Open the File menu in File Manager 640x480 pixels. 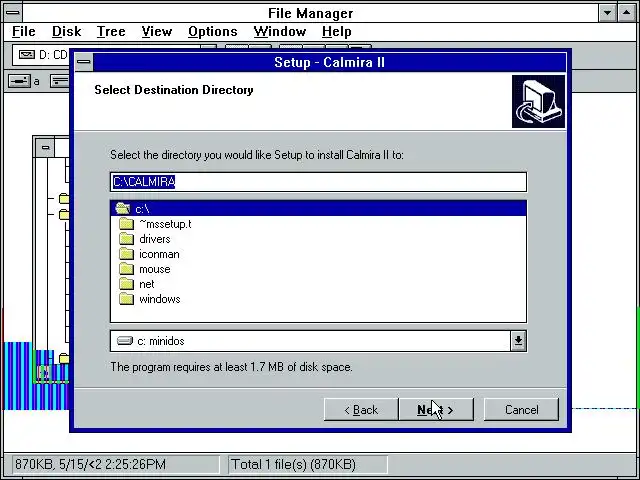(24, 31)
